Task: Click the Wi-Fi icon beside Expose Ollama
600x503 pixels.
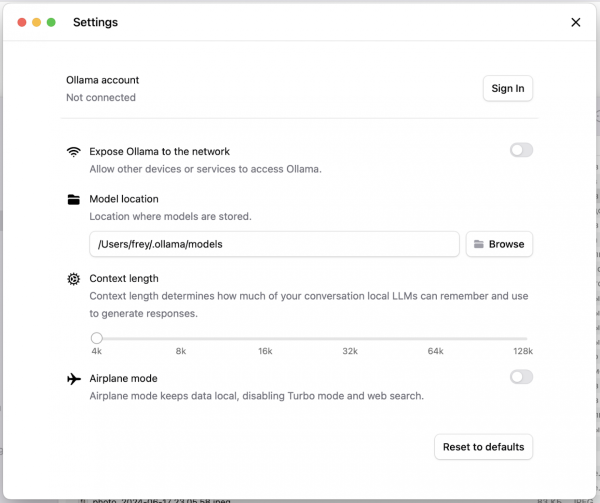Action: coord(73,152)
